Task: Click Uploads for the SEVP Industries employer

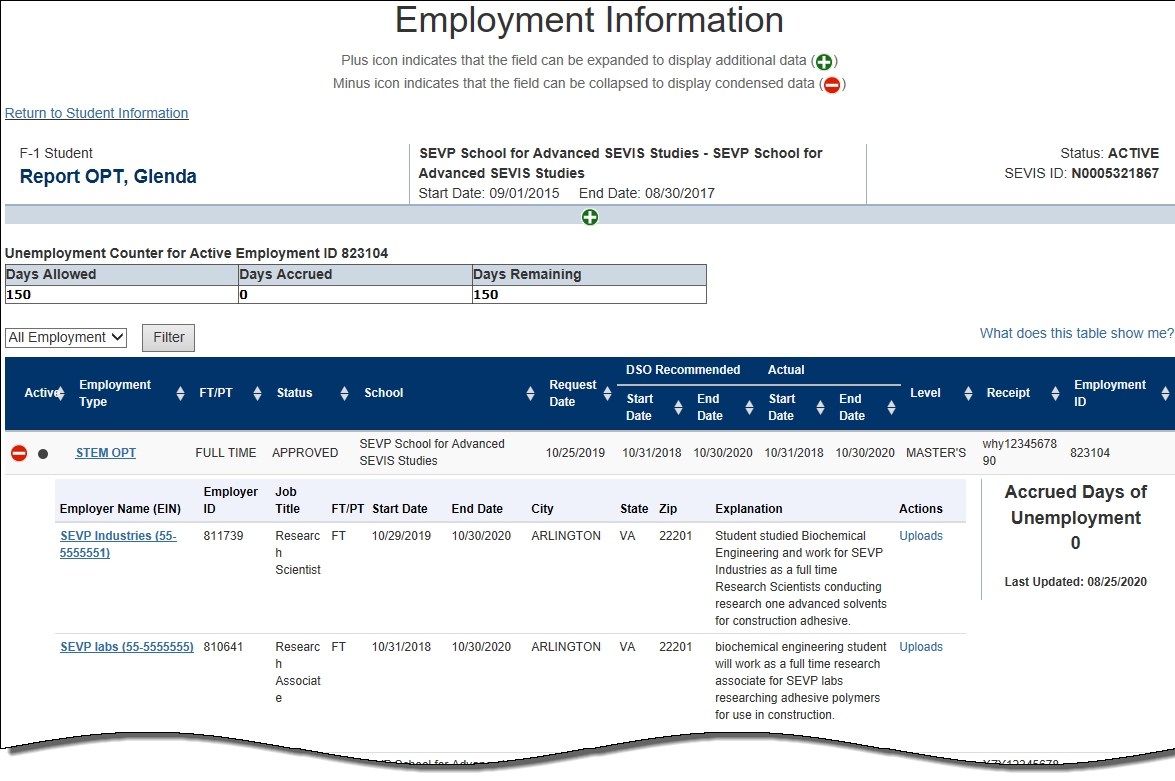Action: pyautogui.click(x=921, y=536)
